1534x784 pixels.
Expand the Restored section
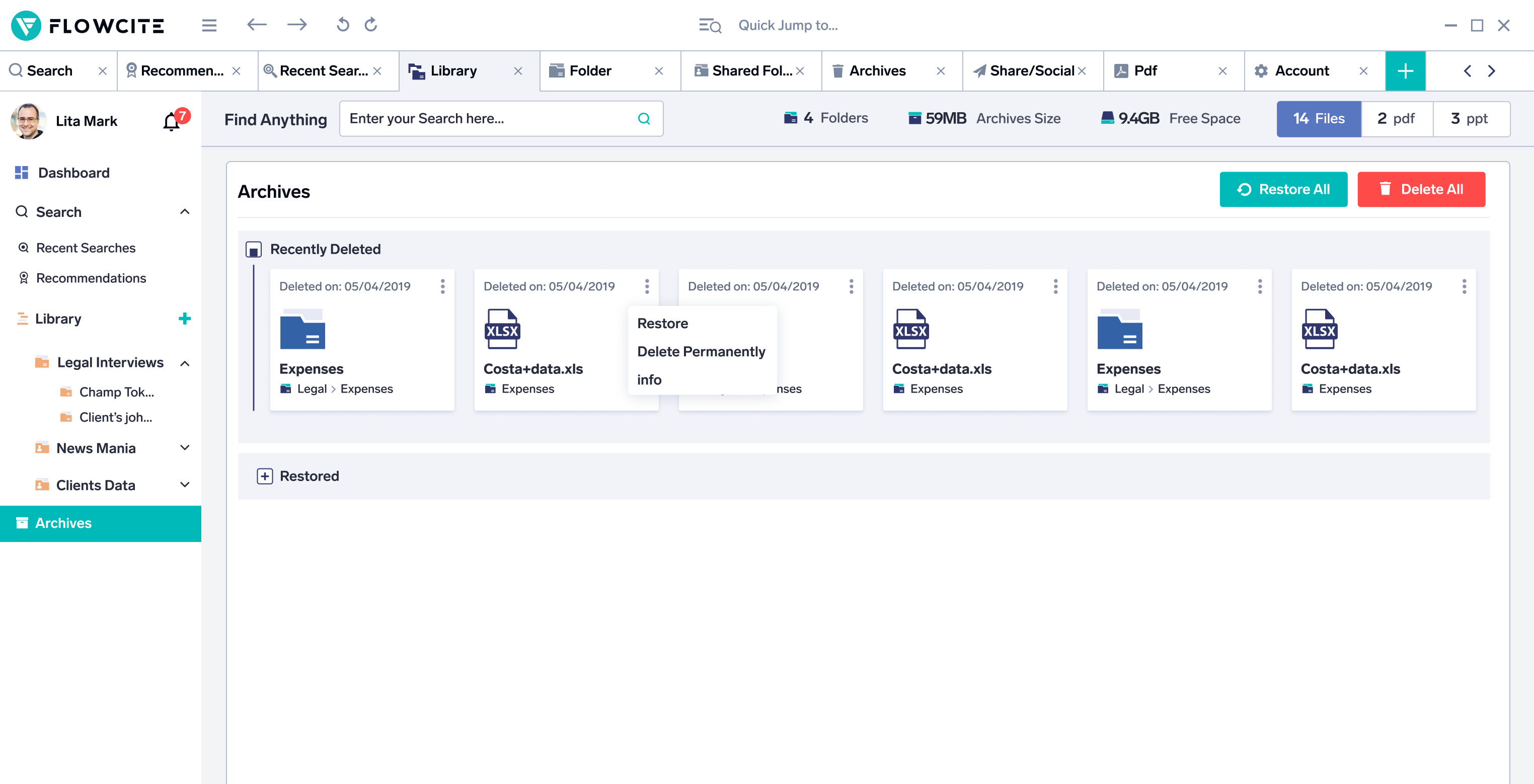pyautogui.click(x=265, y=476)
